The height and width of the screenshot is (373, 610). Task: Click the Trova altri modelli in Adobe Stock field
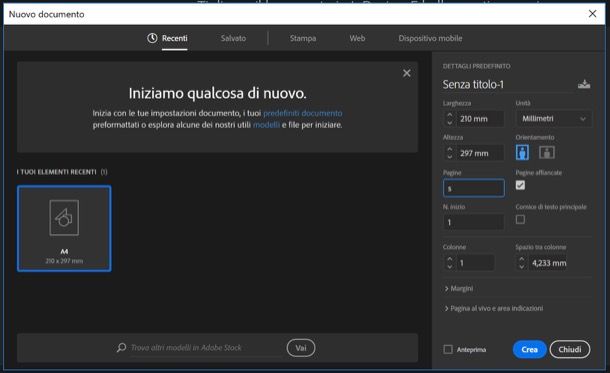coord(206,348)
